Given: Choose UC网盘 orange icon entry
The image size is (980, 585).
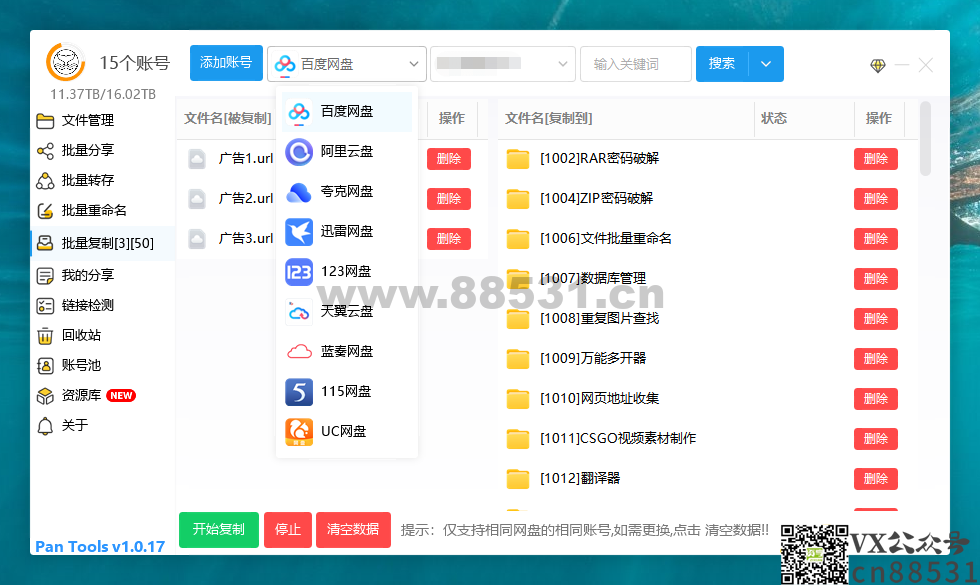Looking at the screenshot, I should pyautogui.click(x=300, y=432).
